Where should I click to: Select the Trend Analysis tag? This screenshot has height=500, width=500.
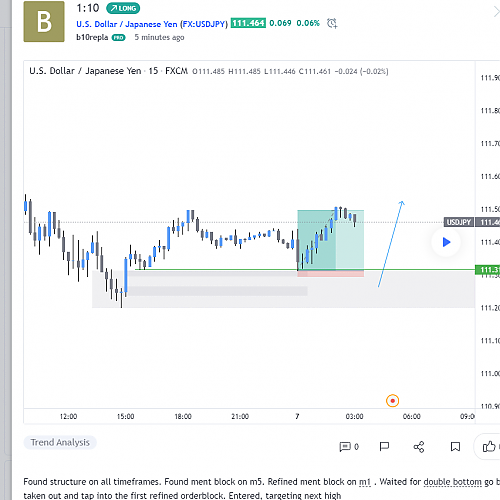[x=60, y=442]
